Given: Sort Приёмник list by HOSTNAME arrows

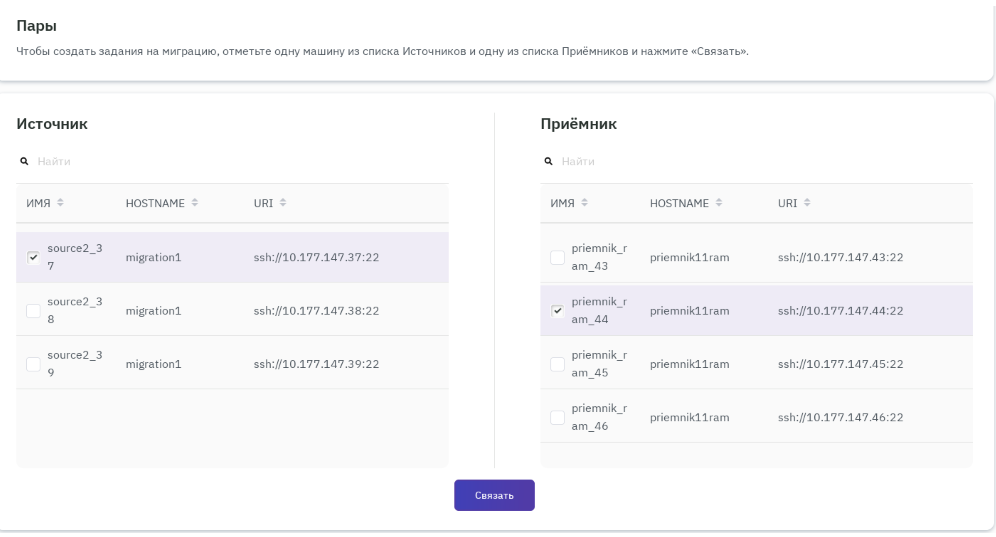Looking at the screenshot, I should (717, 203).
